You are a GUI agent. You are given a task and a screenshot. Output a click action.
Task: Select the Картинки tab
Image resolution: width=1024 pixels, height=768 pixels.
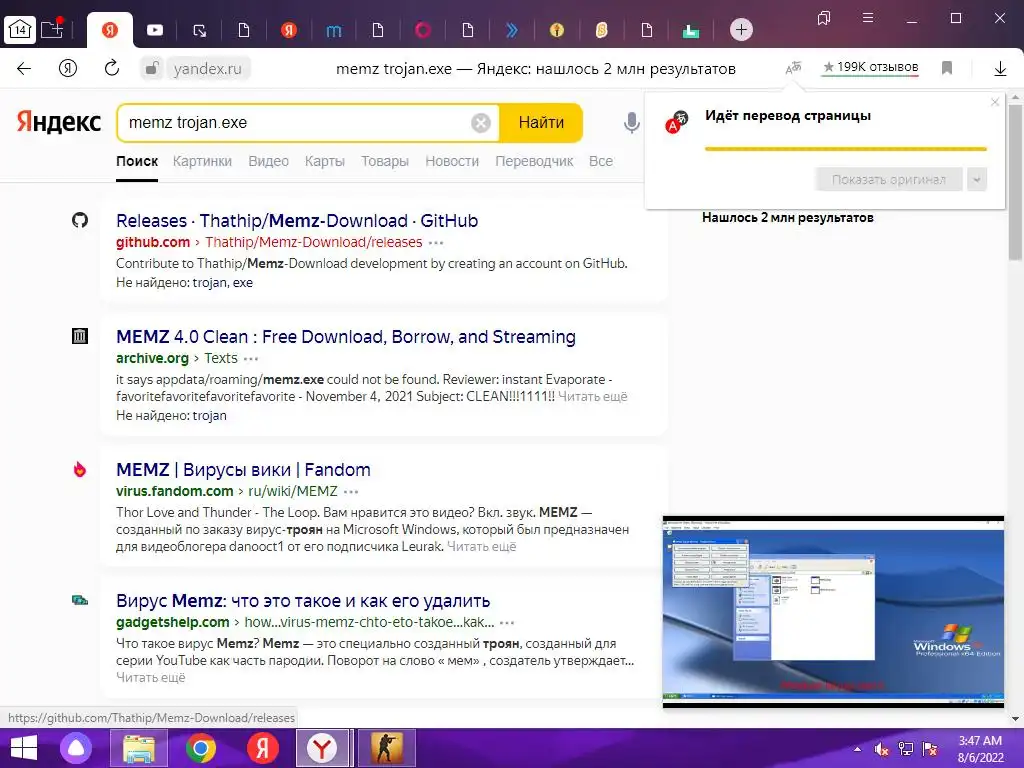[202, 161]
